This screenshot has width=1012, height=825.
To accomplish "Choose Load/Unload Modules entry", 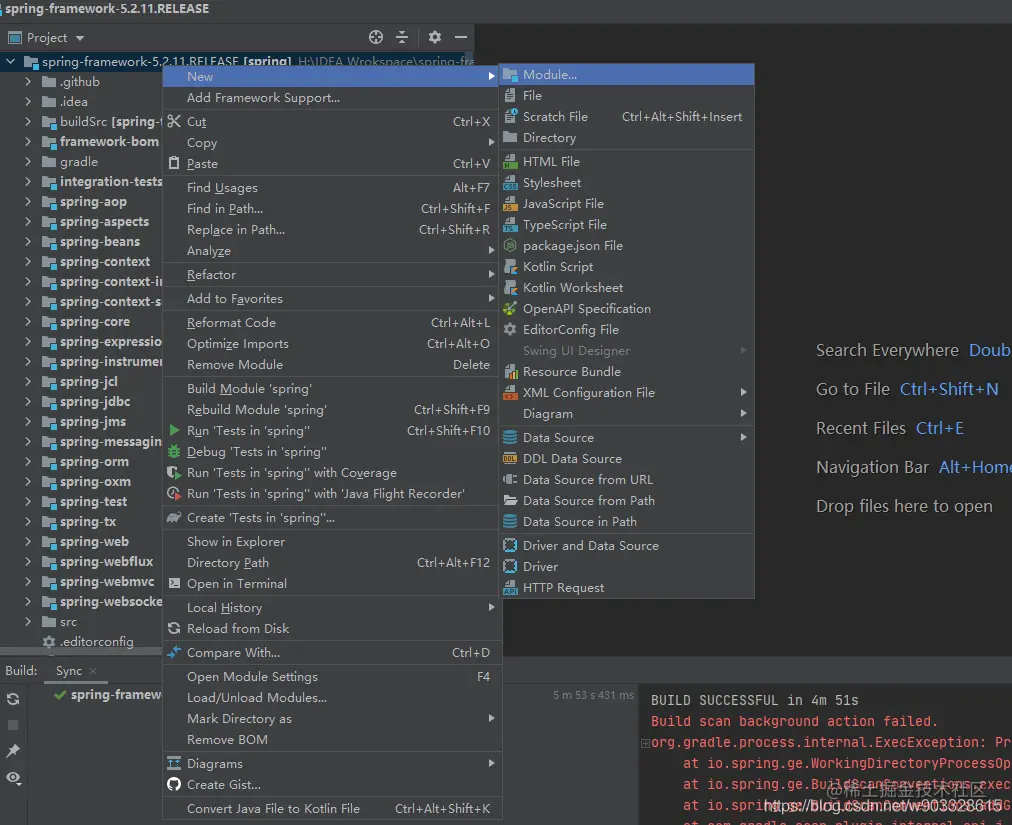I will (330, 698).
